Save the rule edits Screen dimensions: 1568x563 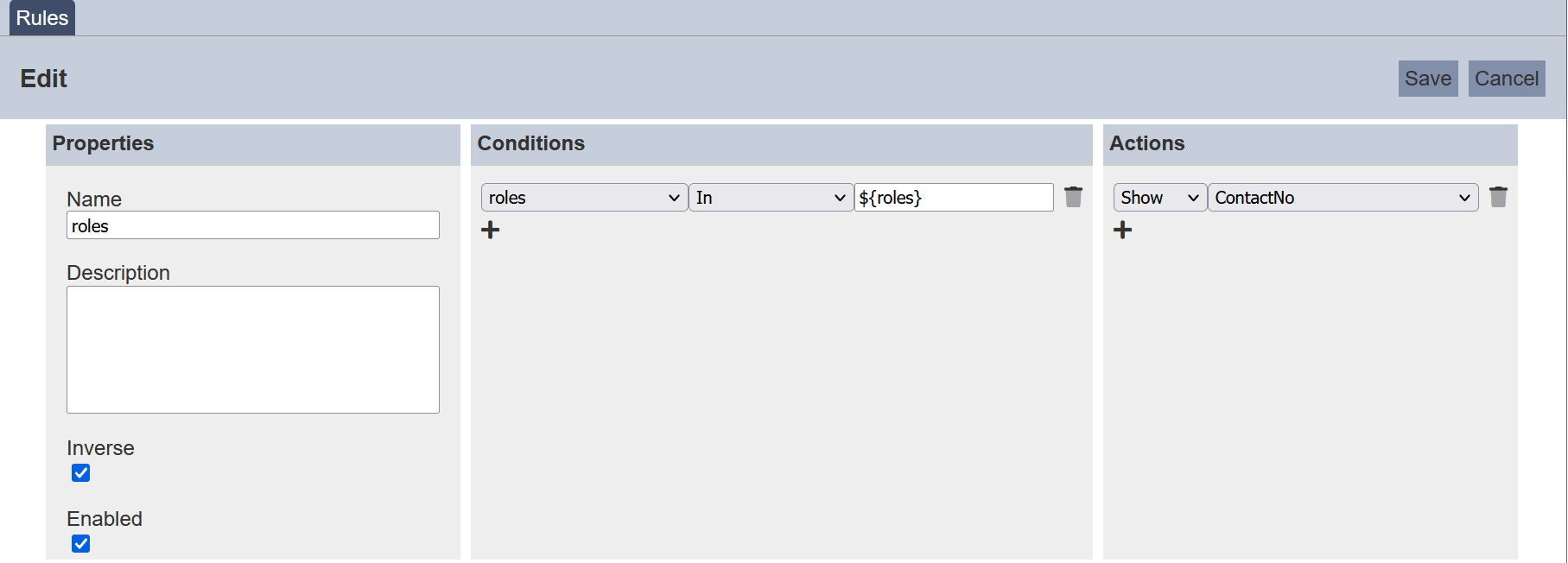1428,79
